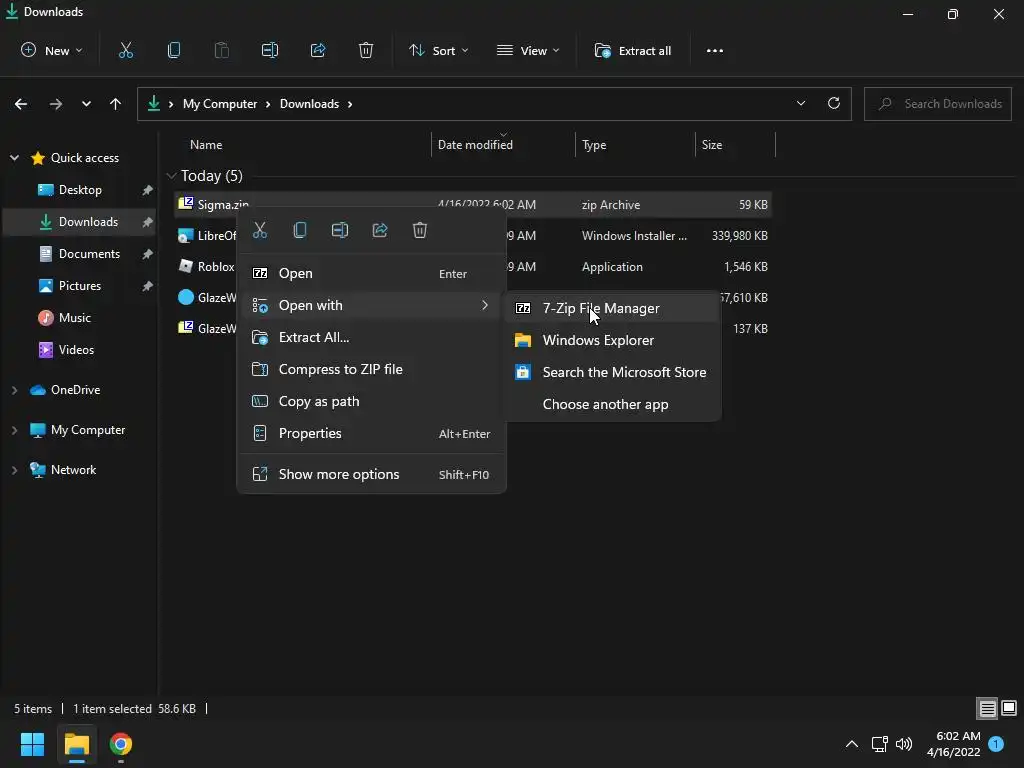Open Windows Start menu

(32, 744)
